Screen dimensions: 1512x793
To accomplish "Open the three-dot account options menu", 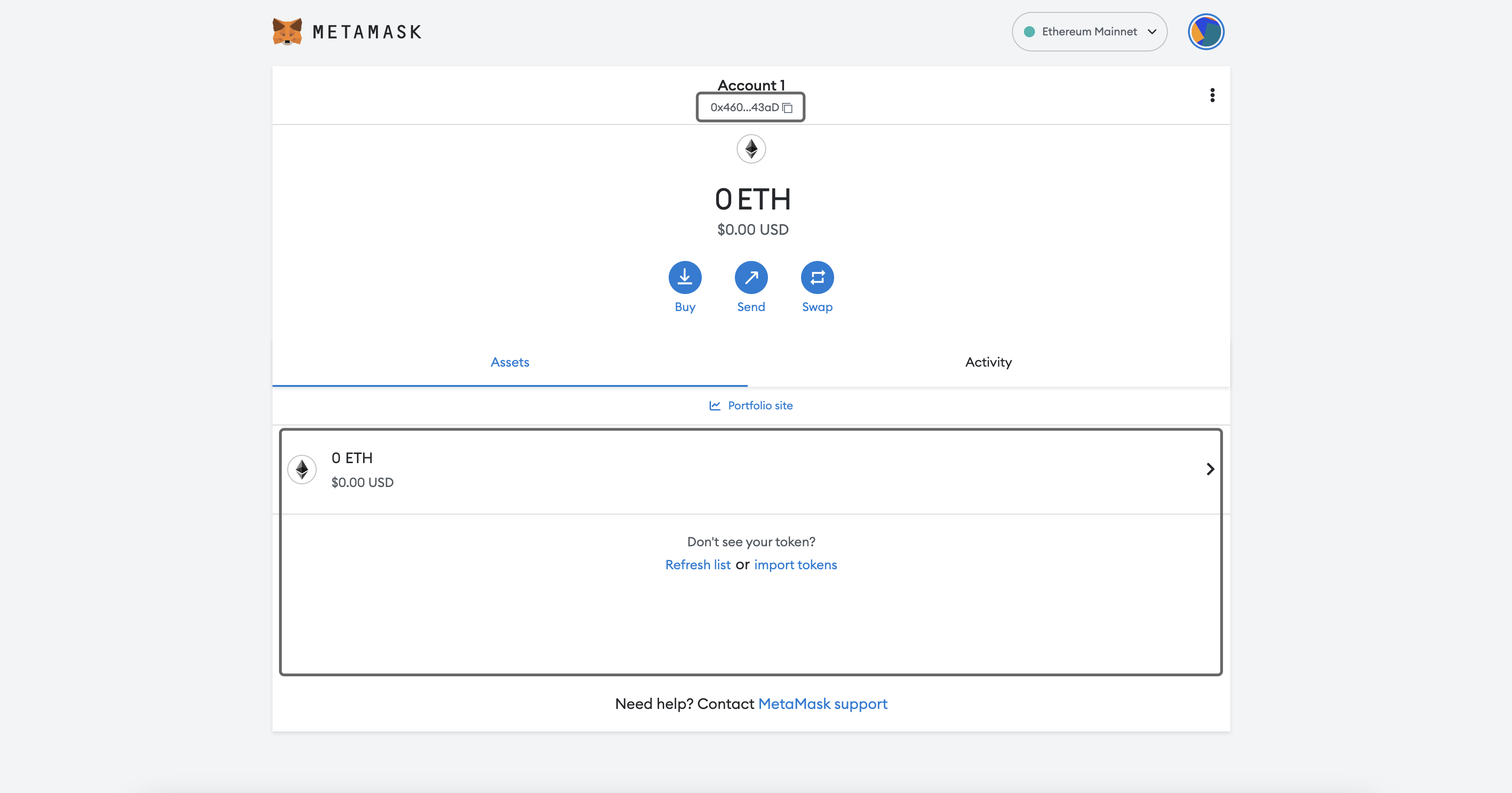I will pyautogui.click(x=1212, y=95).
